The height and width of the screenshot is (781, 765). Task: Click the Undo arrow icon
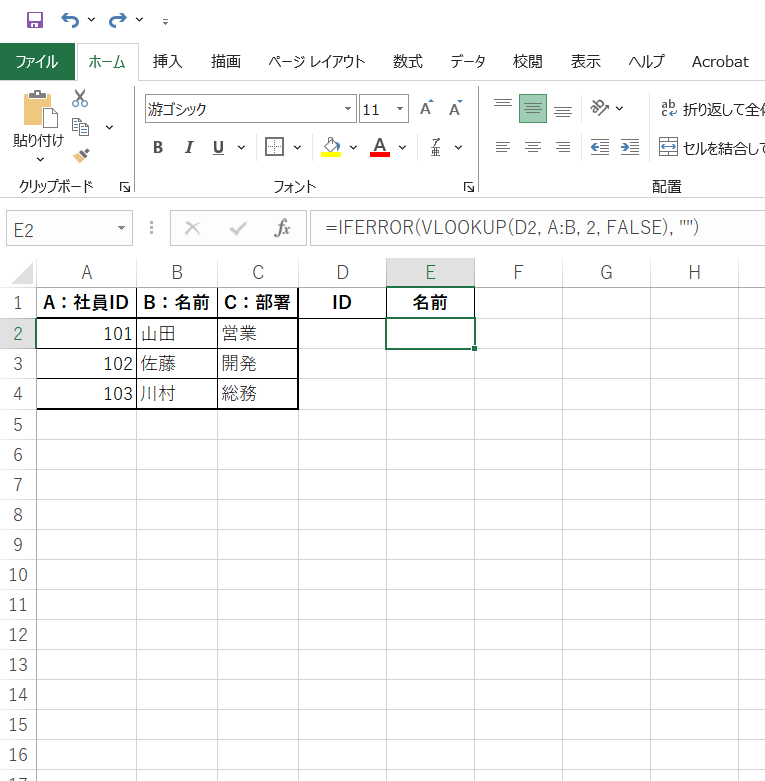pos(70,20)
